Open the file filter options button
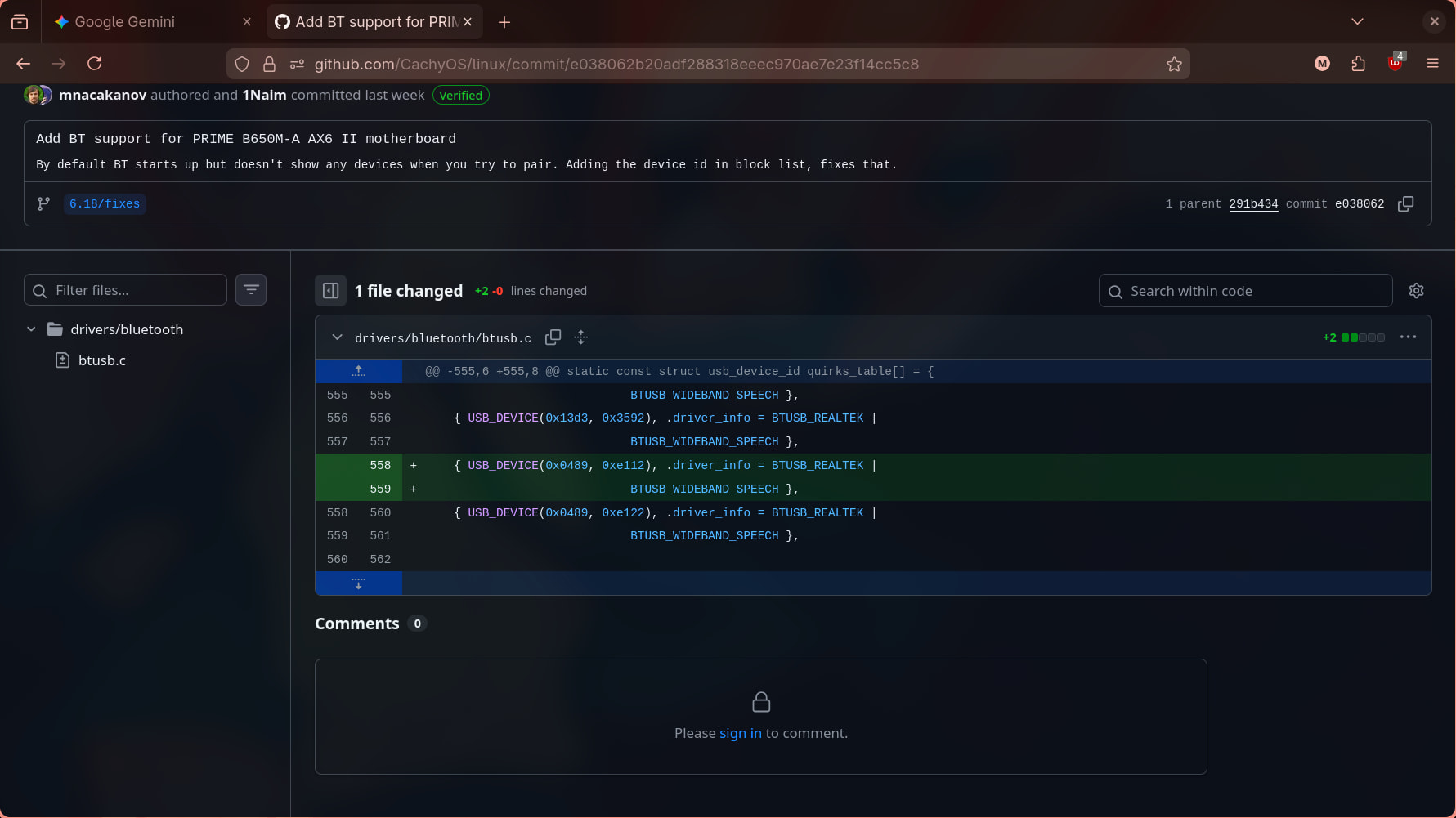Screen dimensions: 1456x818 click(x=251, y=289)
